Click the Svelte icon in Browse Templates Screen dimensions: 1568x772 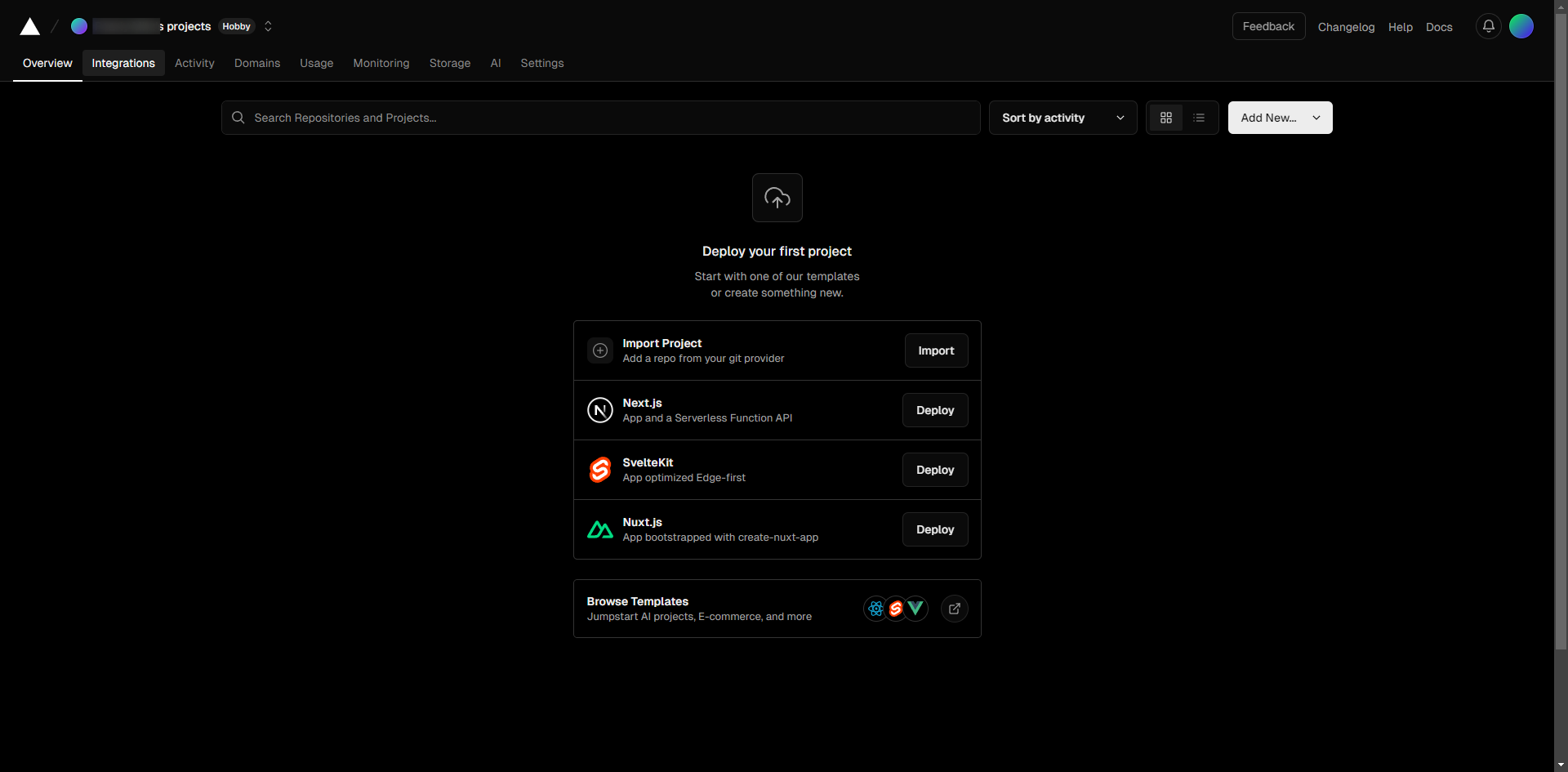pyautogui.click(x=896, y=609)
